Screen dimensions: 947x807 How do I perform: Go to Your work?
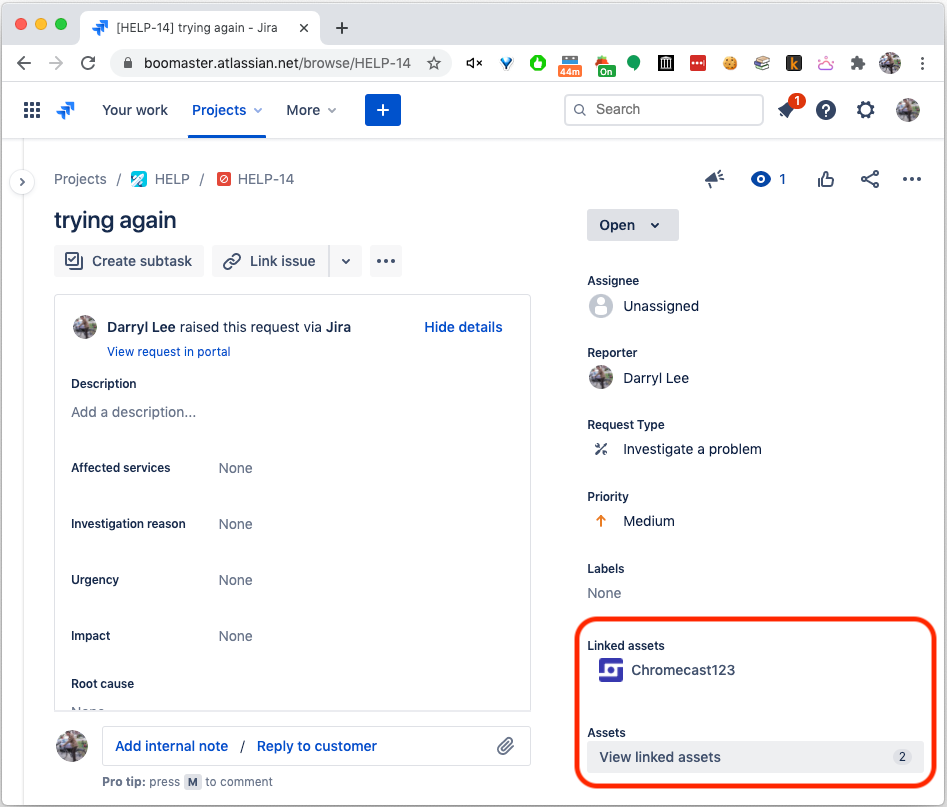pos(135,110)
